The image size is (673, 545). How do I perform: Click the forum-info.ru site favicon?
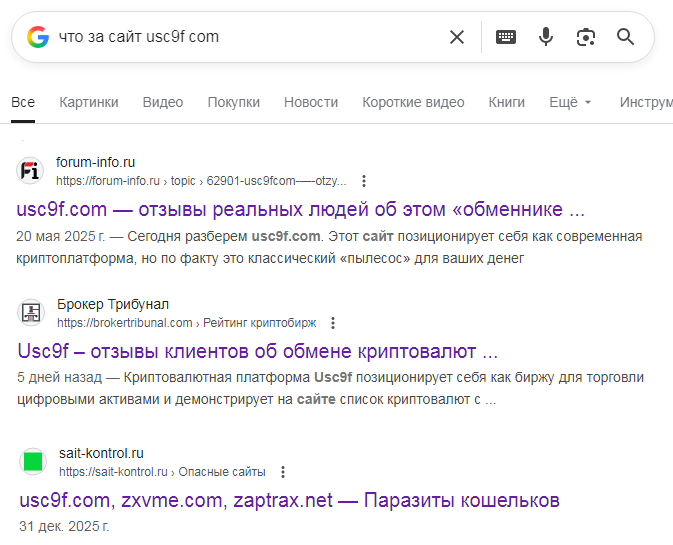32,171
